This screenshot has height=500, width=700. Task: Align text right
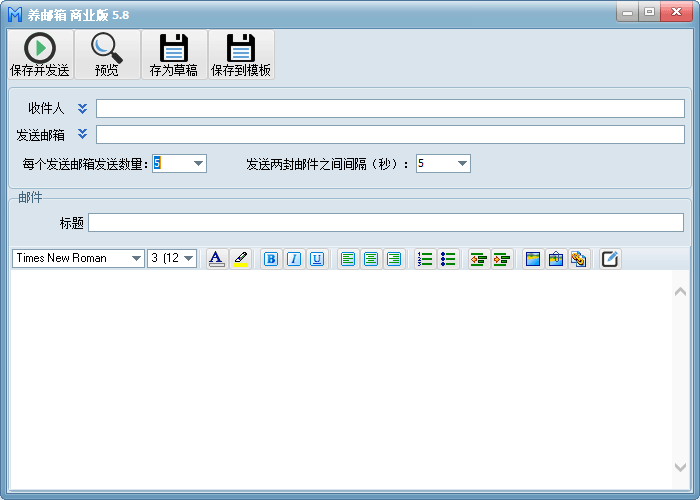[394, 259]
